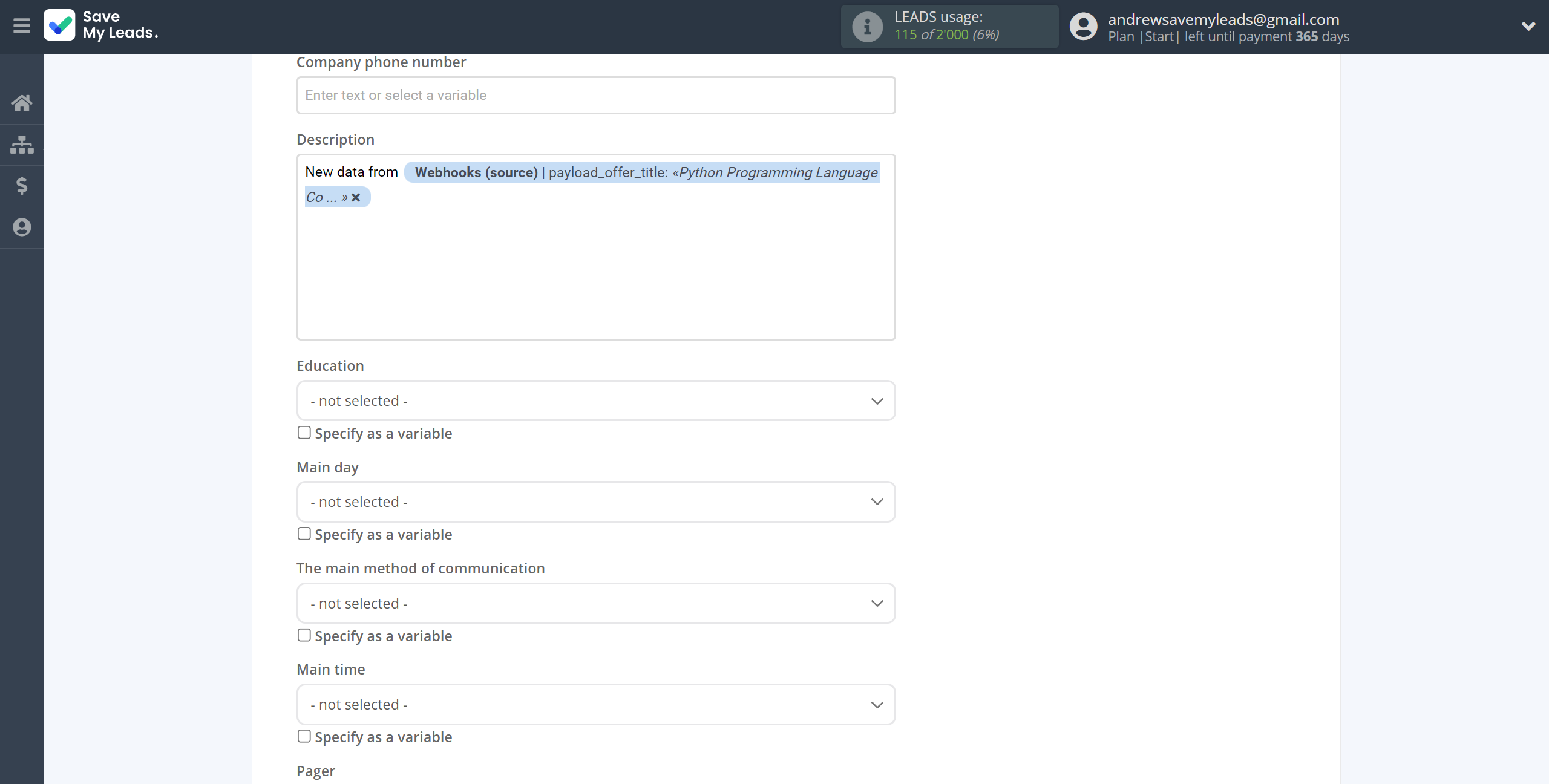
Task: Click the Plan Start payment info text
Action: (1228, 37)
